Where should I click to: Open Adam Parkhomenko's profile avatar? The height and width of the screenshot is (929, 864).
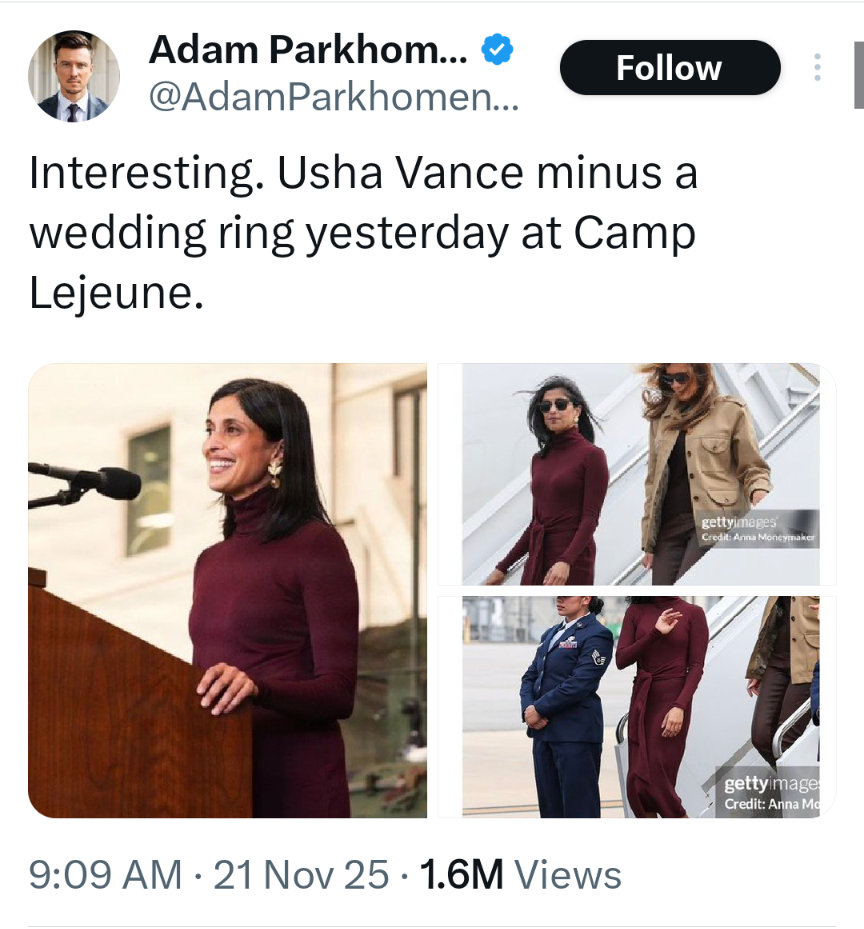tap(74, 75)
